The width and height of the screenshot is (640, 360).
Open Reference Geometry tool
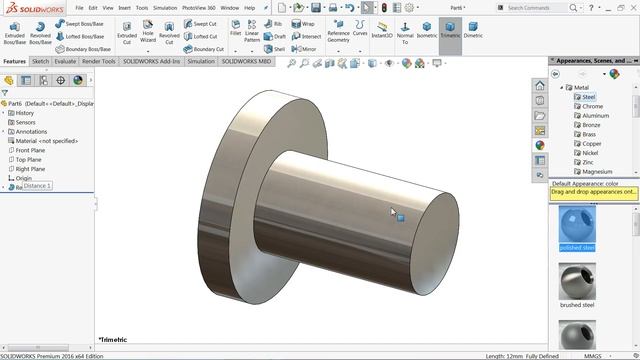[x=338, y=31]
